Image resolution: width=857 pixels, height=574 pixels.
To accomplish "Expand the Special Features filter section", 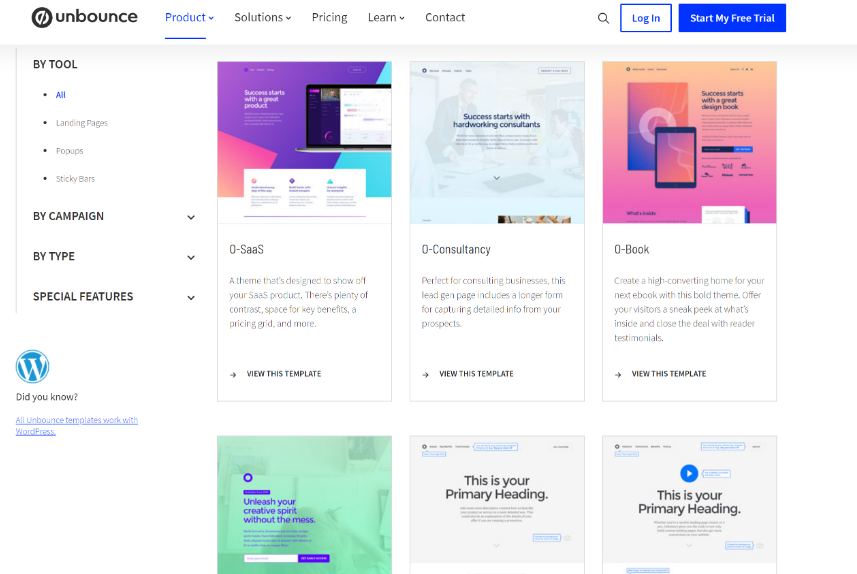I will pyautogui.click(x=113, y=296).
